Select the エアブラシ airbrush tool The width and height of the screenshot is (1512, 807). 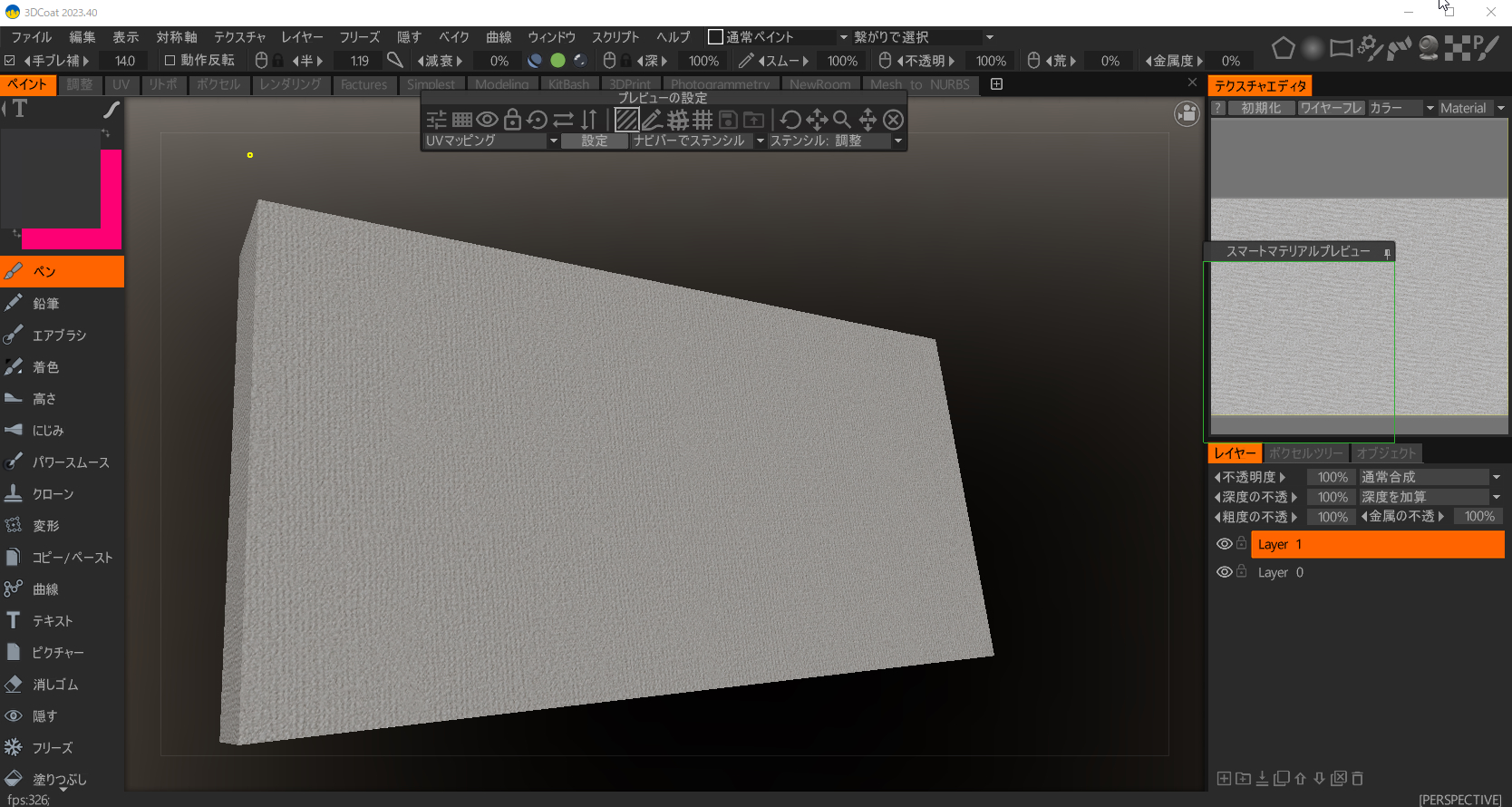pyautogui.click(x=59, y=335)
